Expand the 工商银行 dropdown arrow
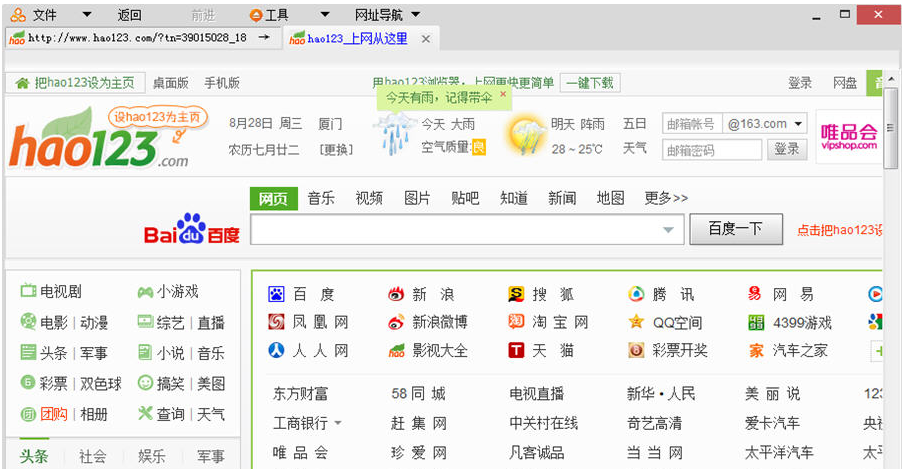The width and height of the screenshot is (905, 469). (x=338, y=423)
